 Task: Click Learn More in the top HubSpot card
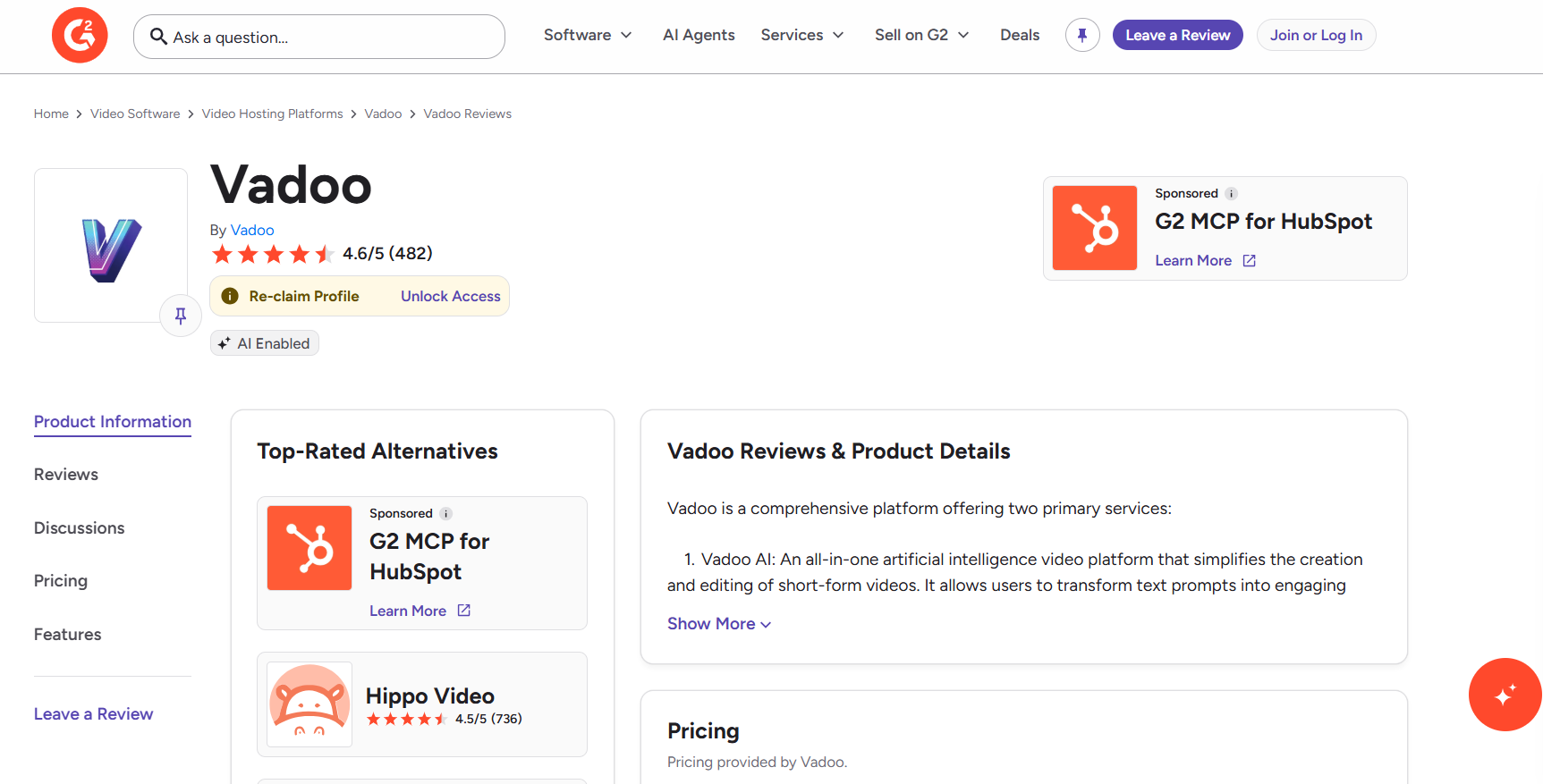coord(1193,261)
